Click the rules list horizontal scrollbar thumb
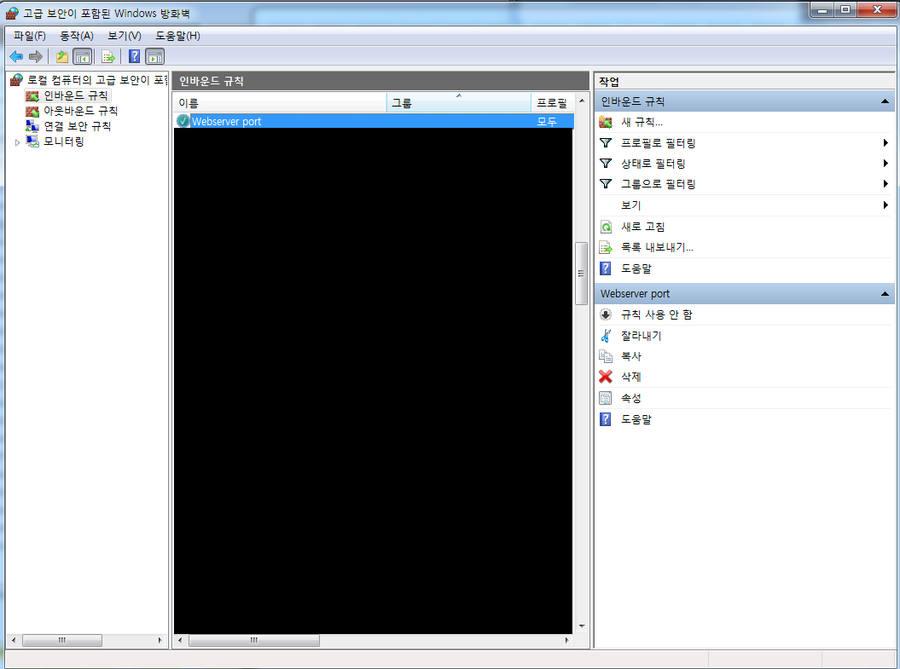Screen dimensions: 900x669 (x=254, y=640)
